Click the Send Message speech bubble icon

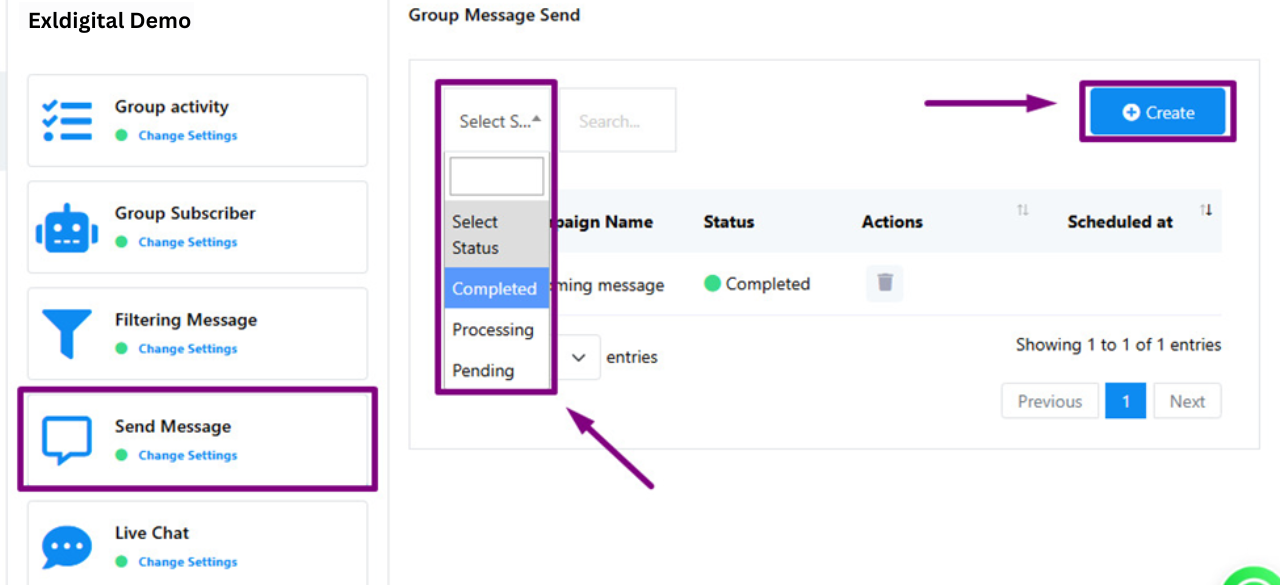pyautogui.click(x=67, y=440)
